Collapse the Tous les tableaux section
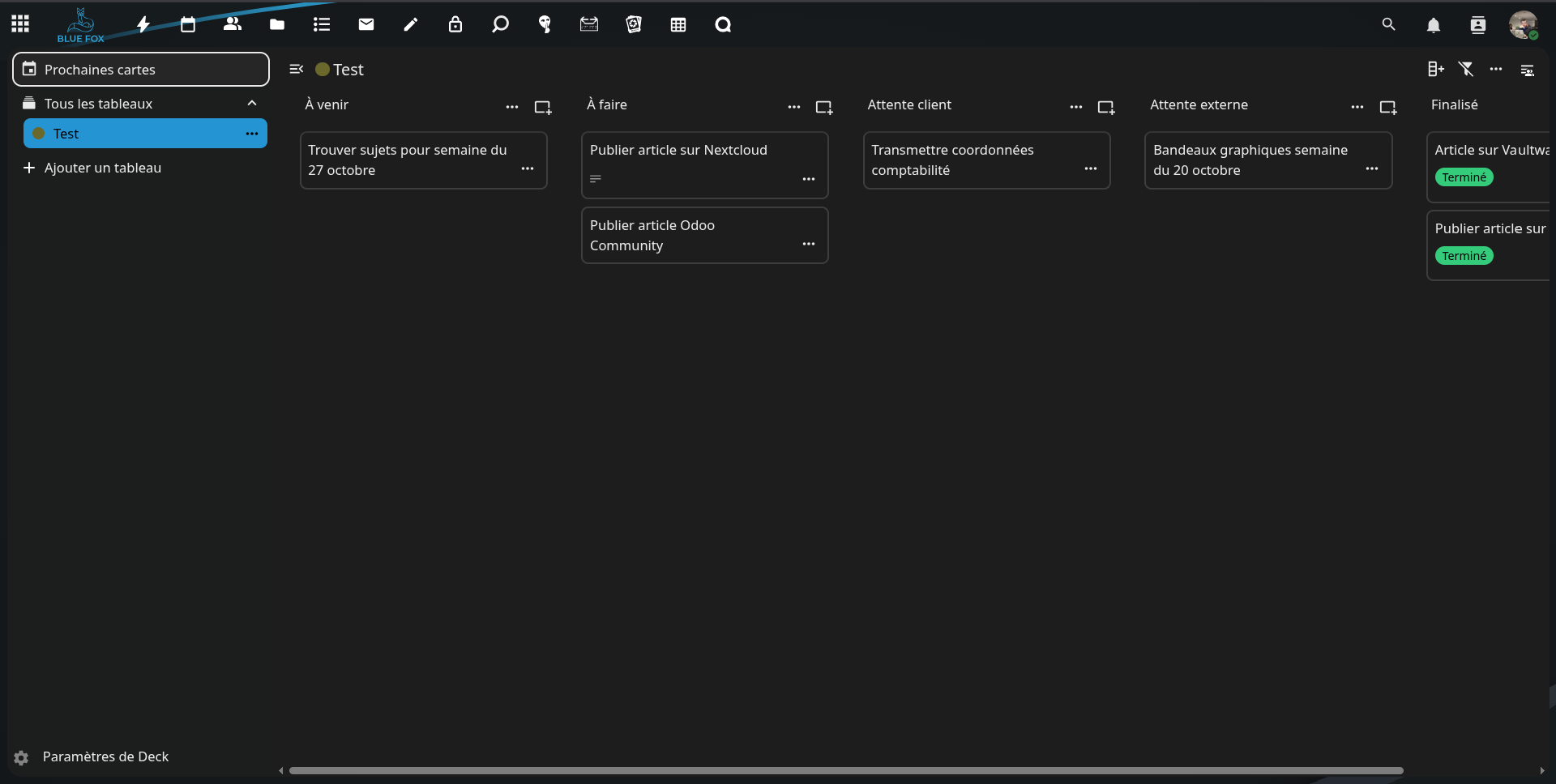This screenshot has height=784, width=1556. [x=252, y=104]
